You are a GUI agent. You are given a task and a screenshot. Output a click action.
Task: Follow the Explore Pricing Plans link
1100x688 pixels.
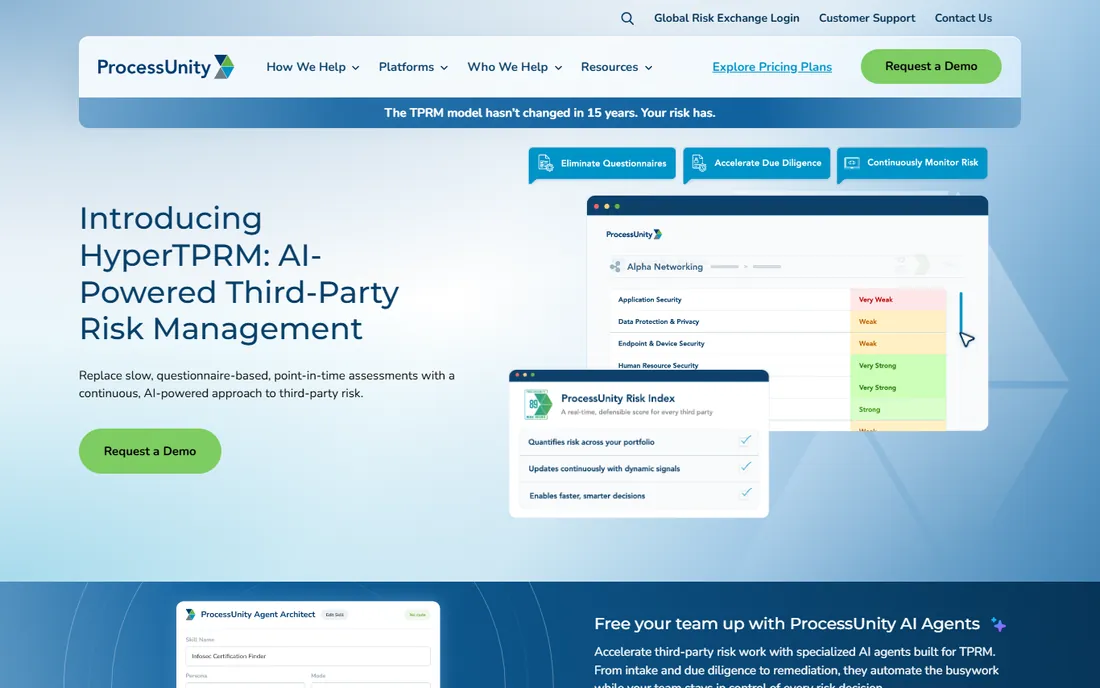772,67
